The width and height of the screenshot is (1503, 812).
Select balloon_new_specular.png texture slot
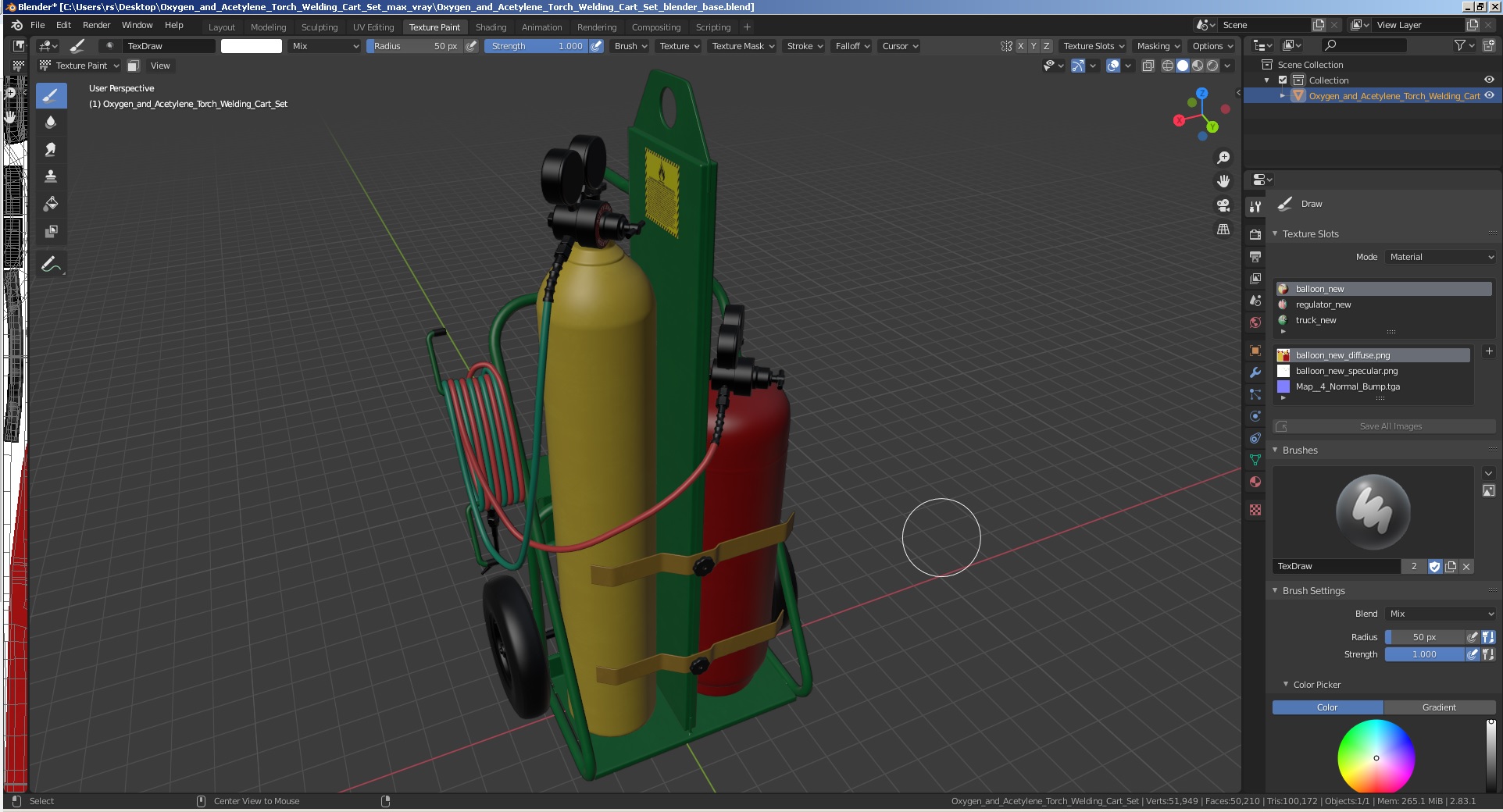tap(1373, 371)
